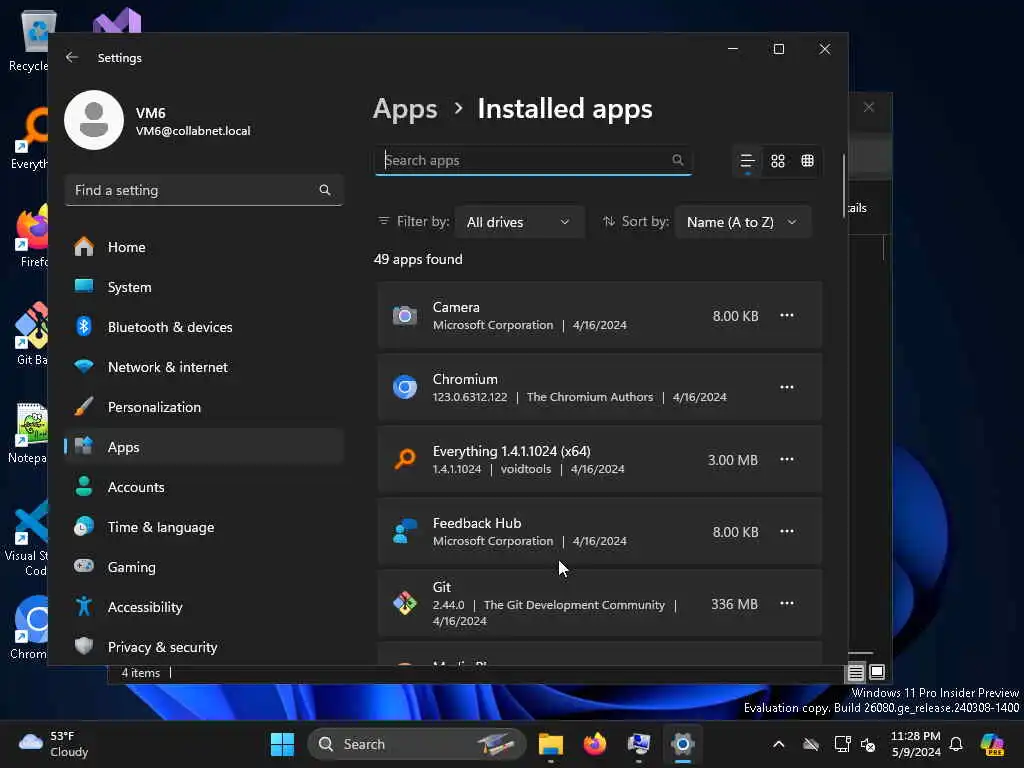This screenshot has height=768, width=1024.
Task: Open more options for Feedback Hub
Action: (787, 531)
